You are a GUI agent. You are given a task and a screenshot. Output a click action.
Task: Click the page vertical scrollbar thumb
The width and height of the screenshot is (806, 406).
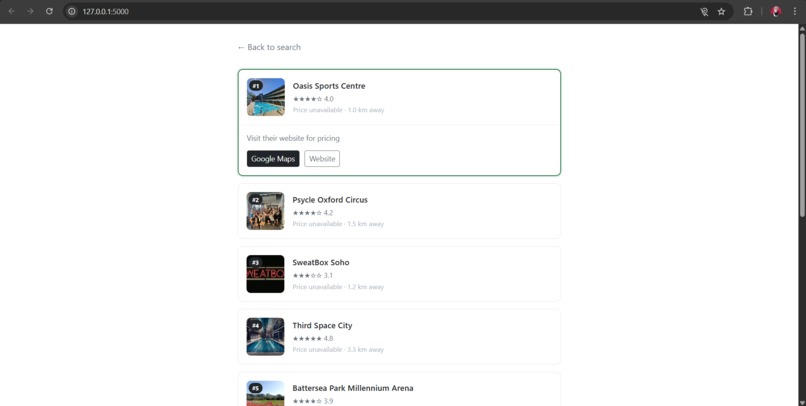[x=801, y=123]
